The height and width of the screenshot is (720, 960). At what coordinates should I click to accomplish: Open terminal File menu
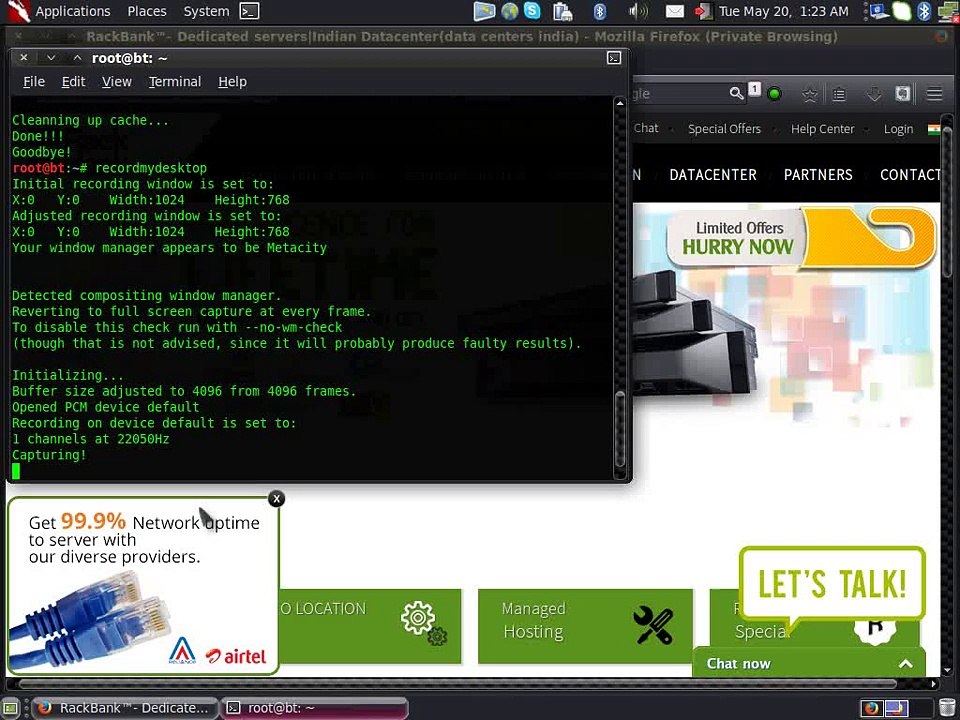click(34, 81)
